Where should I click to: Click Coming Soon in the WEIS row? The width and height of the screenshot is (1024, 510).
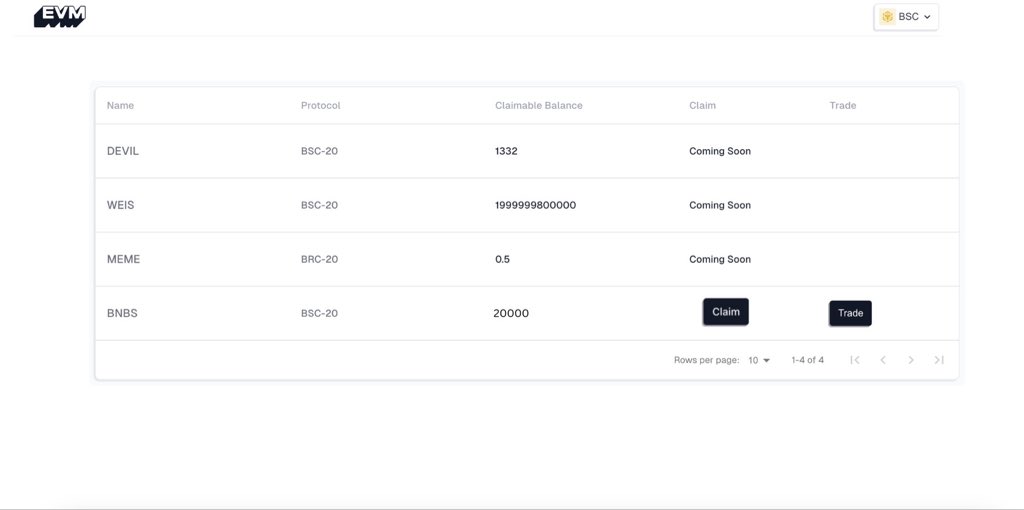coord(720,205)
